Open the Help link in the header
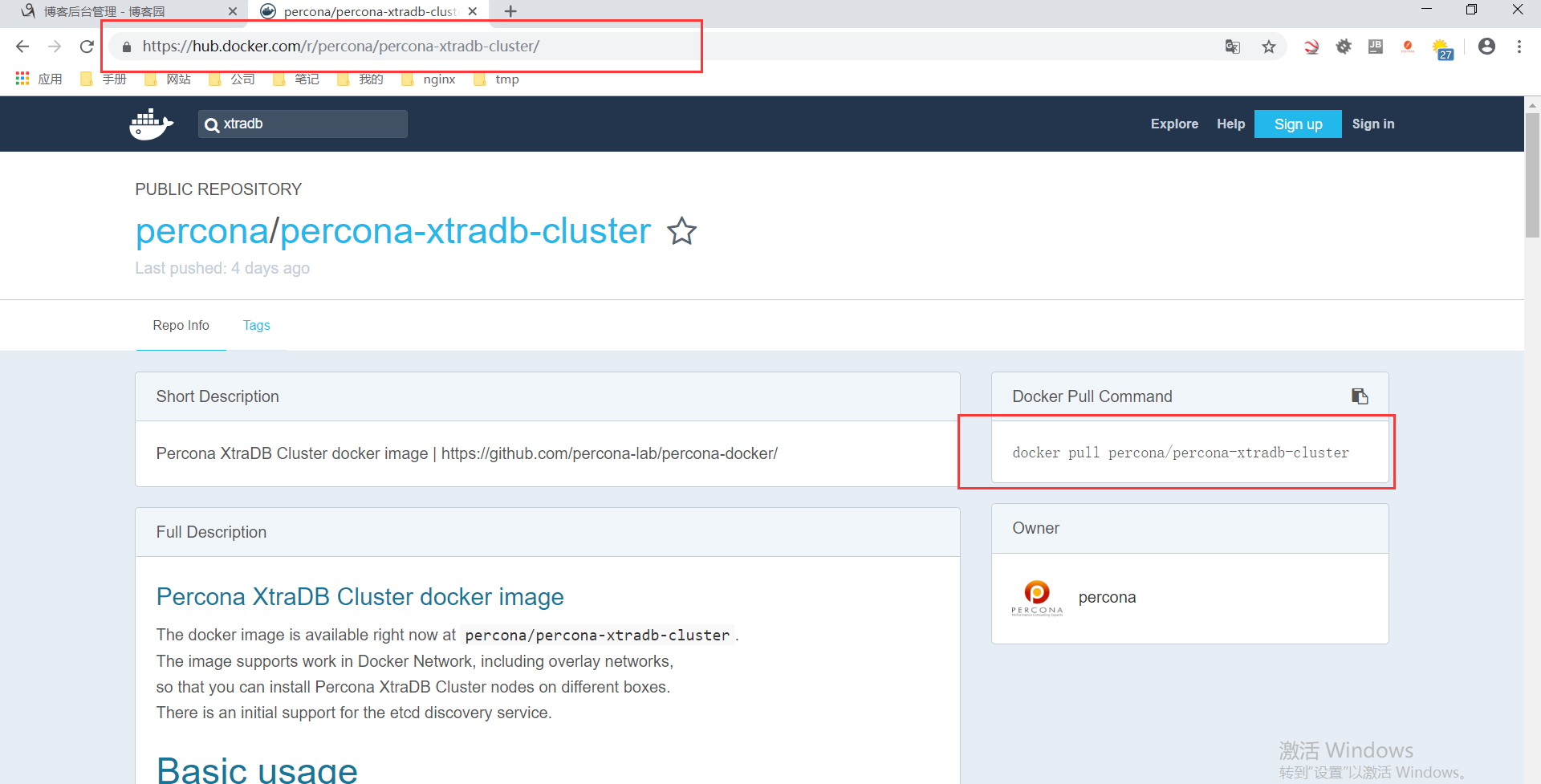Image resolution: width=1541 pixels, height=784 pixels. [1230, 124]
